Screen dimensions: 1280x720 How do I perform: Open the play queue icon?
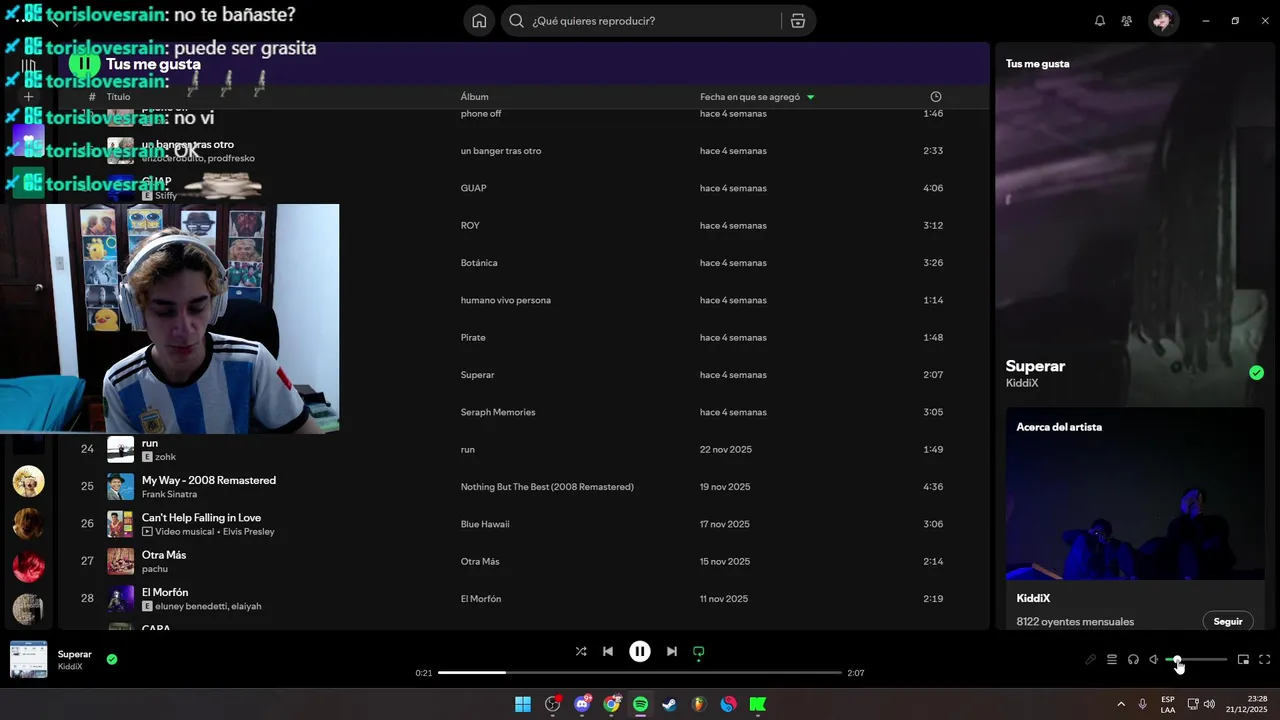click(1111, 660)
